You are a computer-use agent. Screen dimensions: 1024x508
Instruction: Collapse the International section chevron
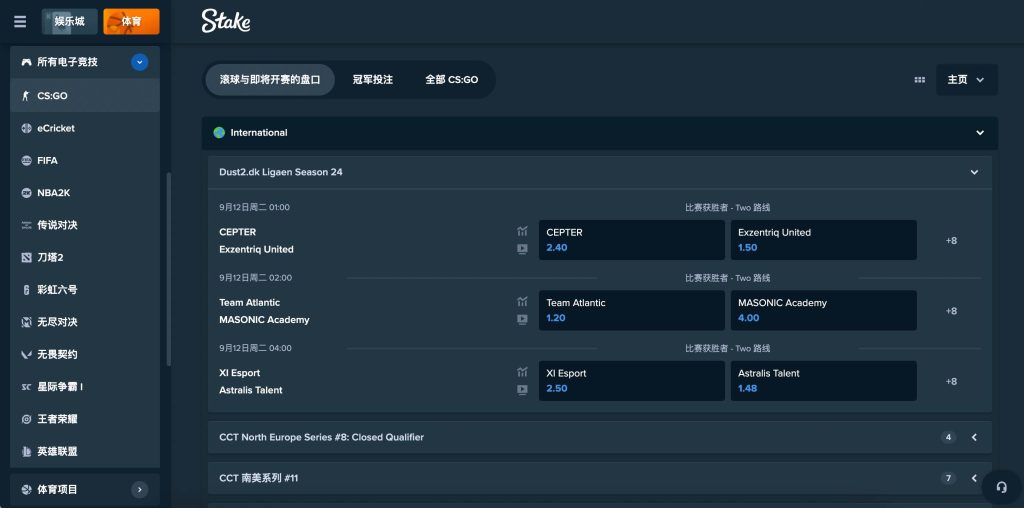click(980, 133)
